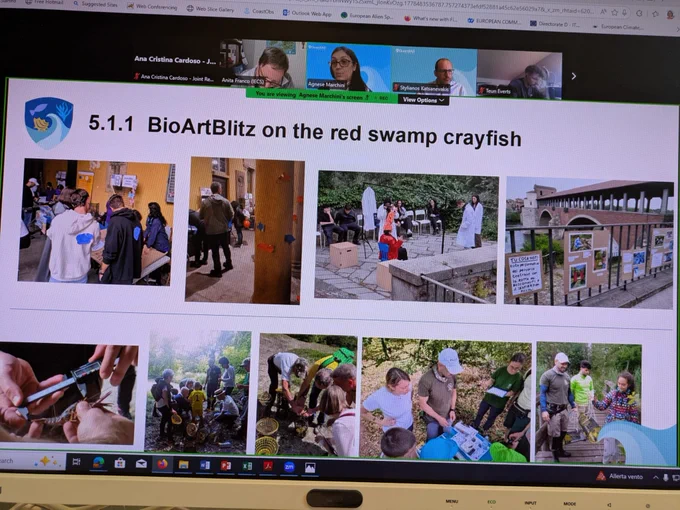Click the crayfish caliper measurement photo
This screenshot has width=680, height=510.
click(x=69, y=393)
